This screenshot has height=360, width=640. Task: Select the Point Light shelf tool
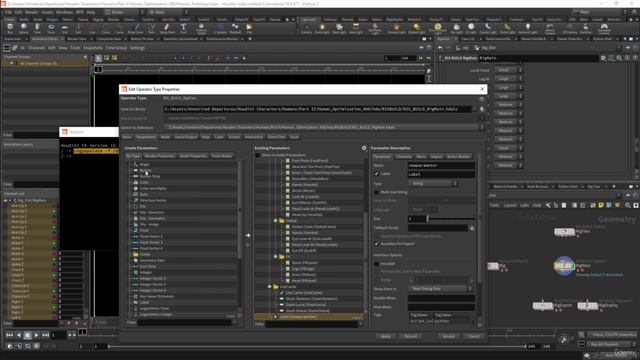click(322, 28)
